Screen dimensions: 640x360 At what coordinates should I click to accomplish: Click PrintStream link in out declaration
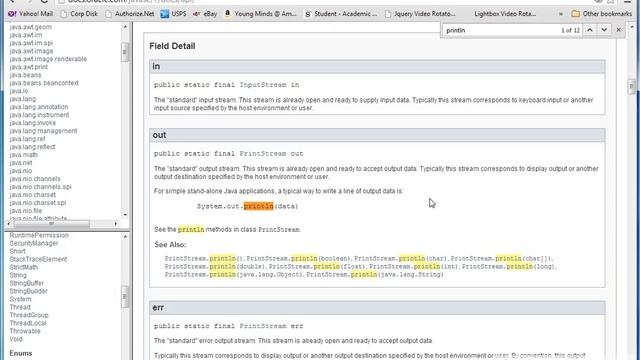click(x=263, y=154)
